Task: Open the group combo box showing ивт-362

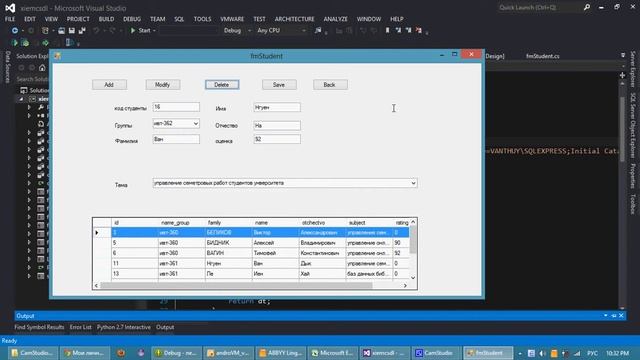Action: click(x=176, y=123)
